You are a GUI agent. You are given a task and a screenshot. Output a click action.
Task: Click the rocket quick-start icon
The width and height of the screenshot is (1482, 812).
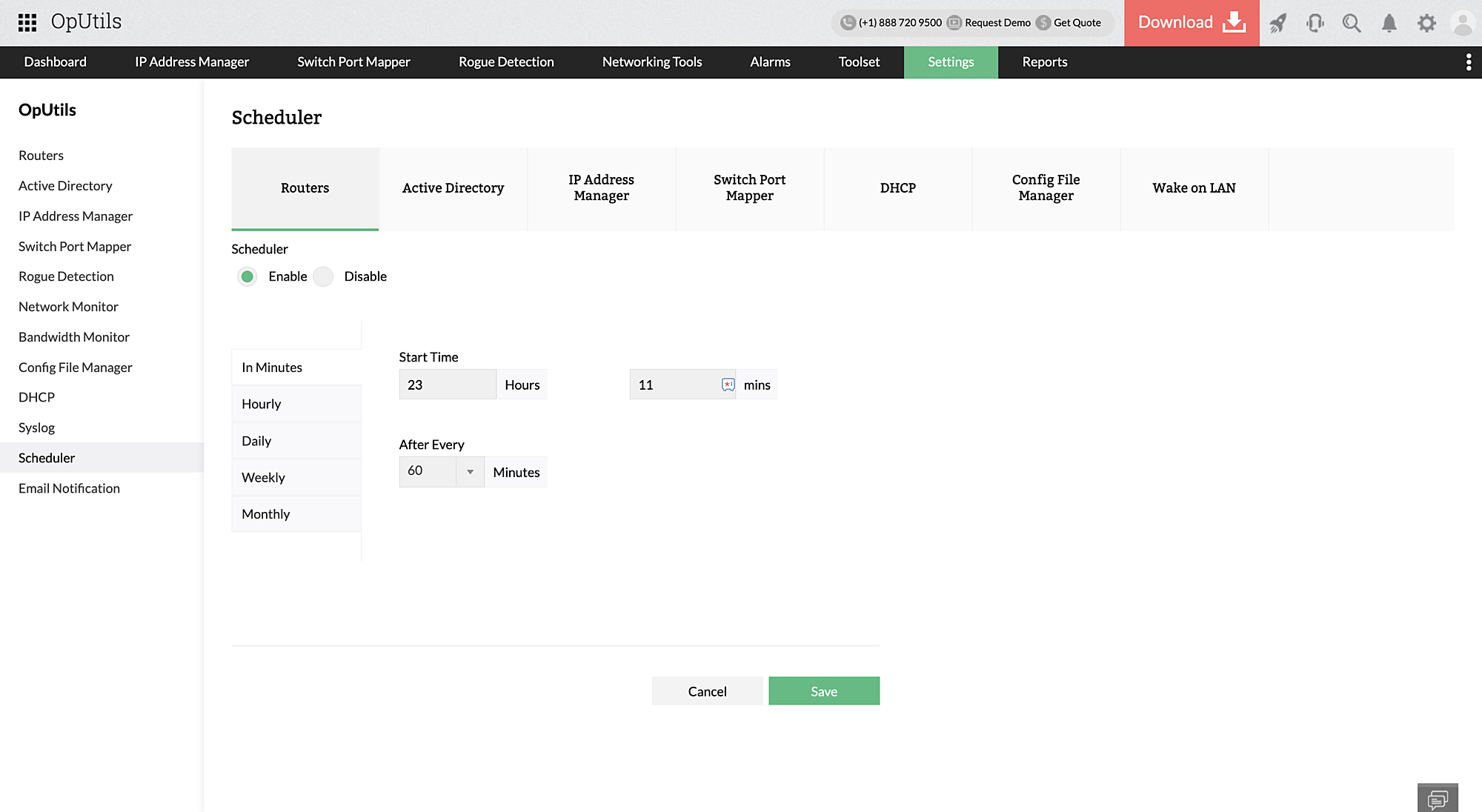1277,23
